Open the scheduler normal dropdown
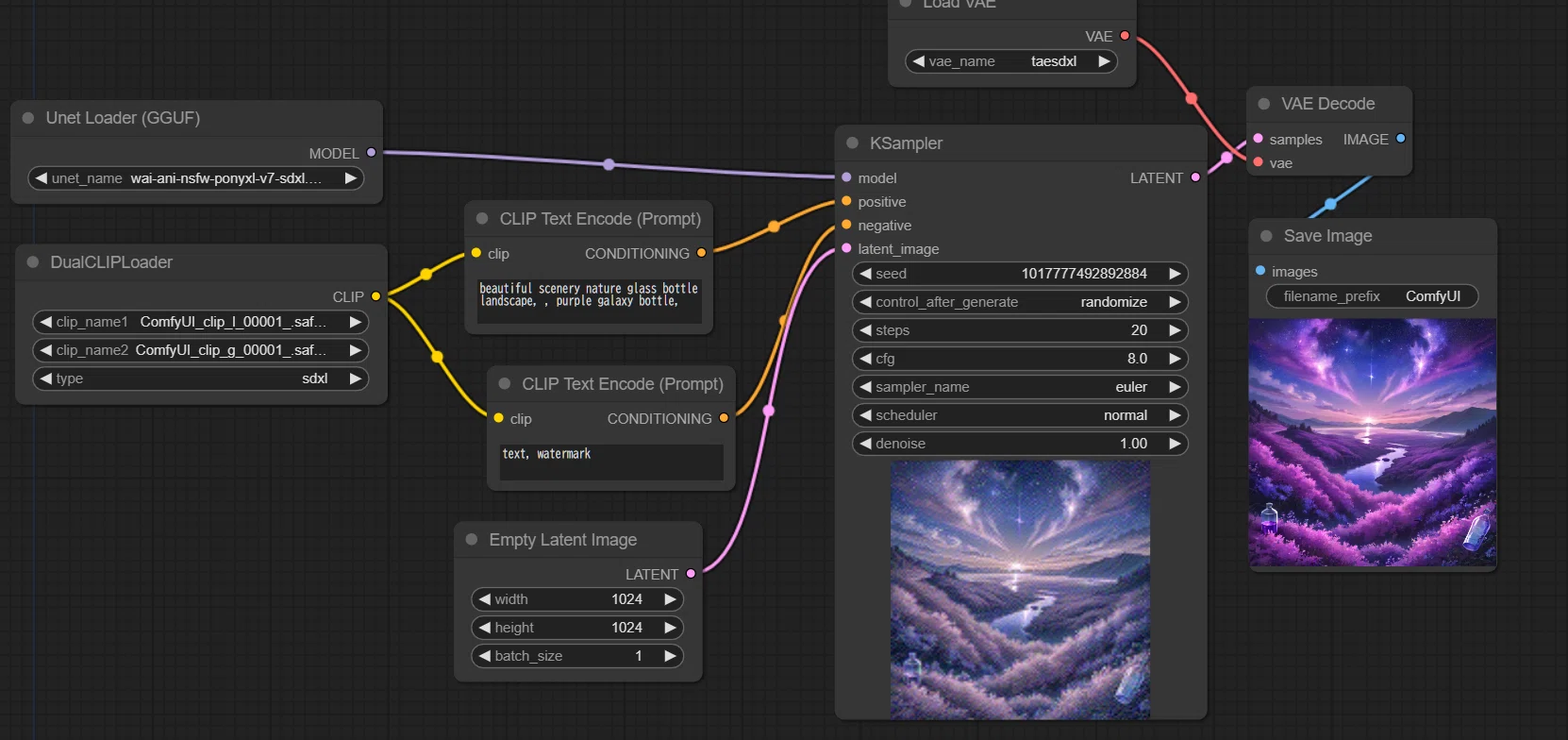This screenshot has width=1568, height=740. click(1020, 415)
